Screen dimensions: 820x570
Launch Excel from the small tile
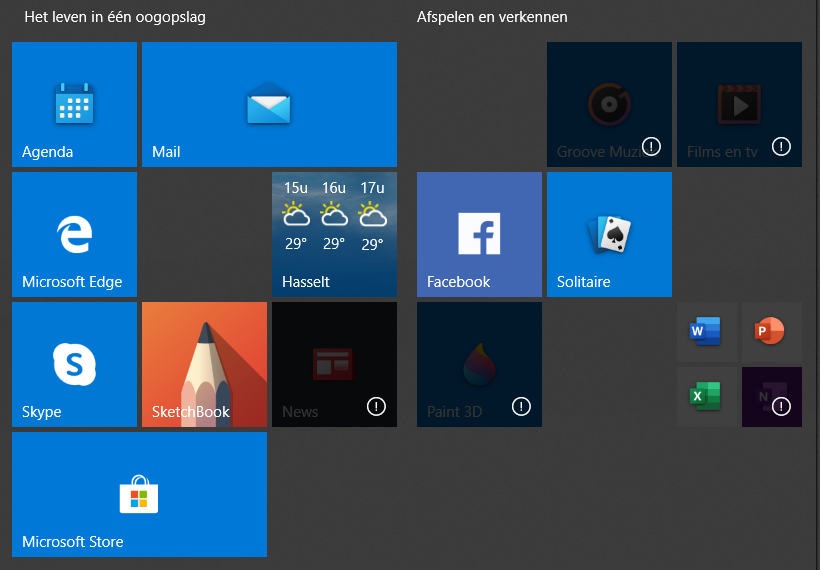pyautogui.click(x=707, y=397)
